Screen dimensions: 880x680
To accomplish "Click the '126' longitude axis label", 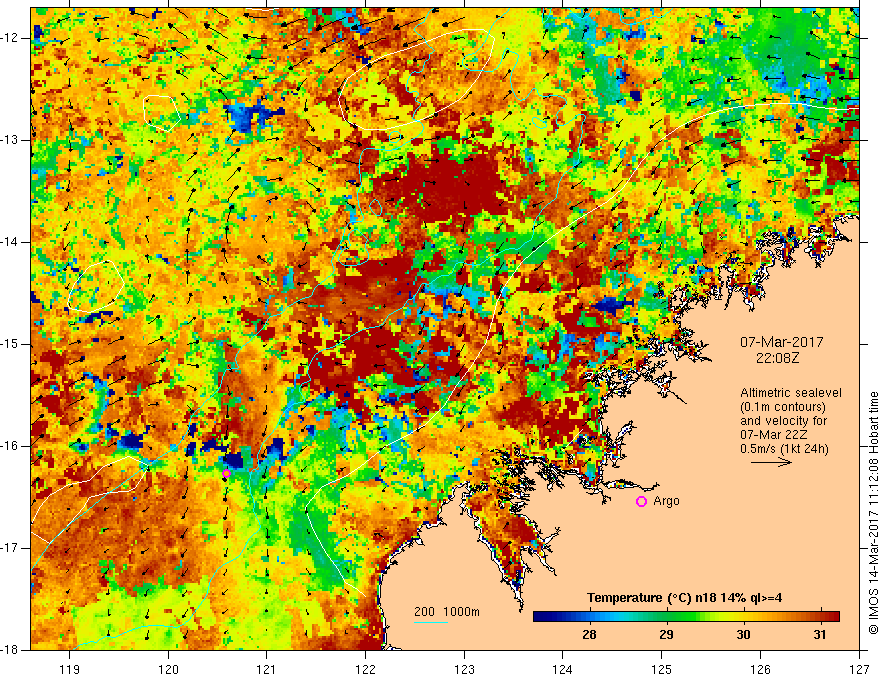I will click(760, 669).
